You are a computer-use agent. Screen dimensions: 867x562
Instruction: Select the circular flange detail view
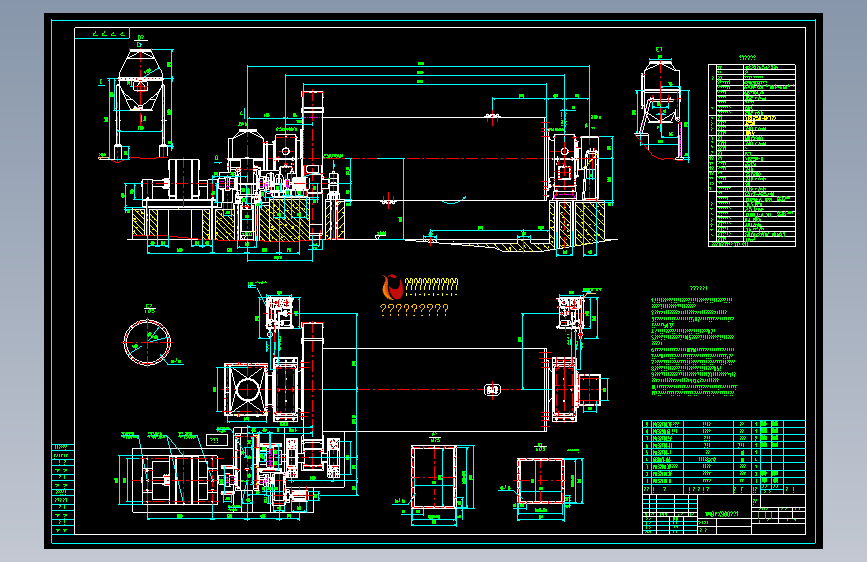pyautogui.click(x=147, y=342)
